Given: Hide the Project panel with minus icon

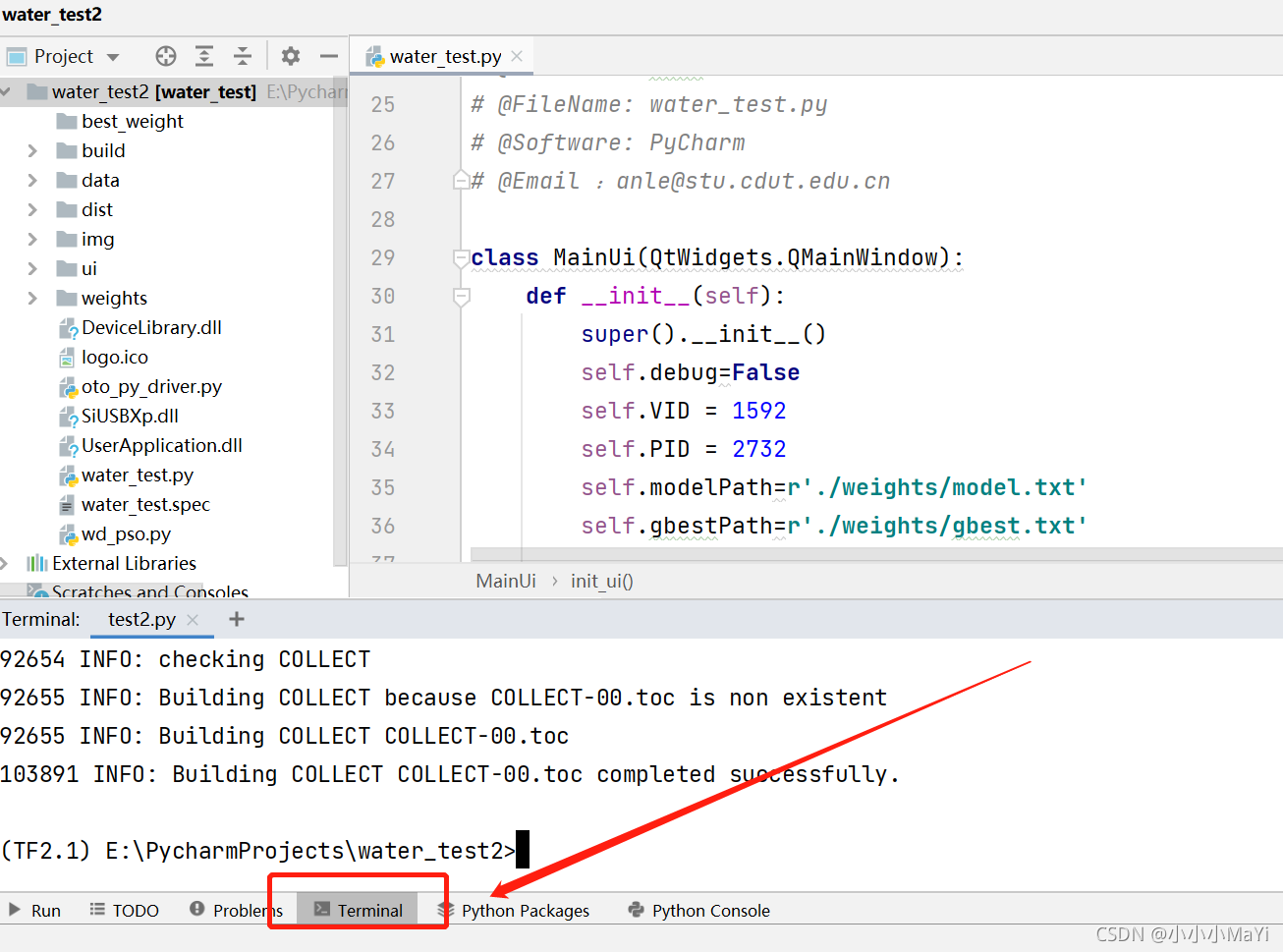Looking at the screenshot, I should (329, 56).
